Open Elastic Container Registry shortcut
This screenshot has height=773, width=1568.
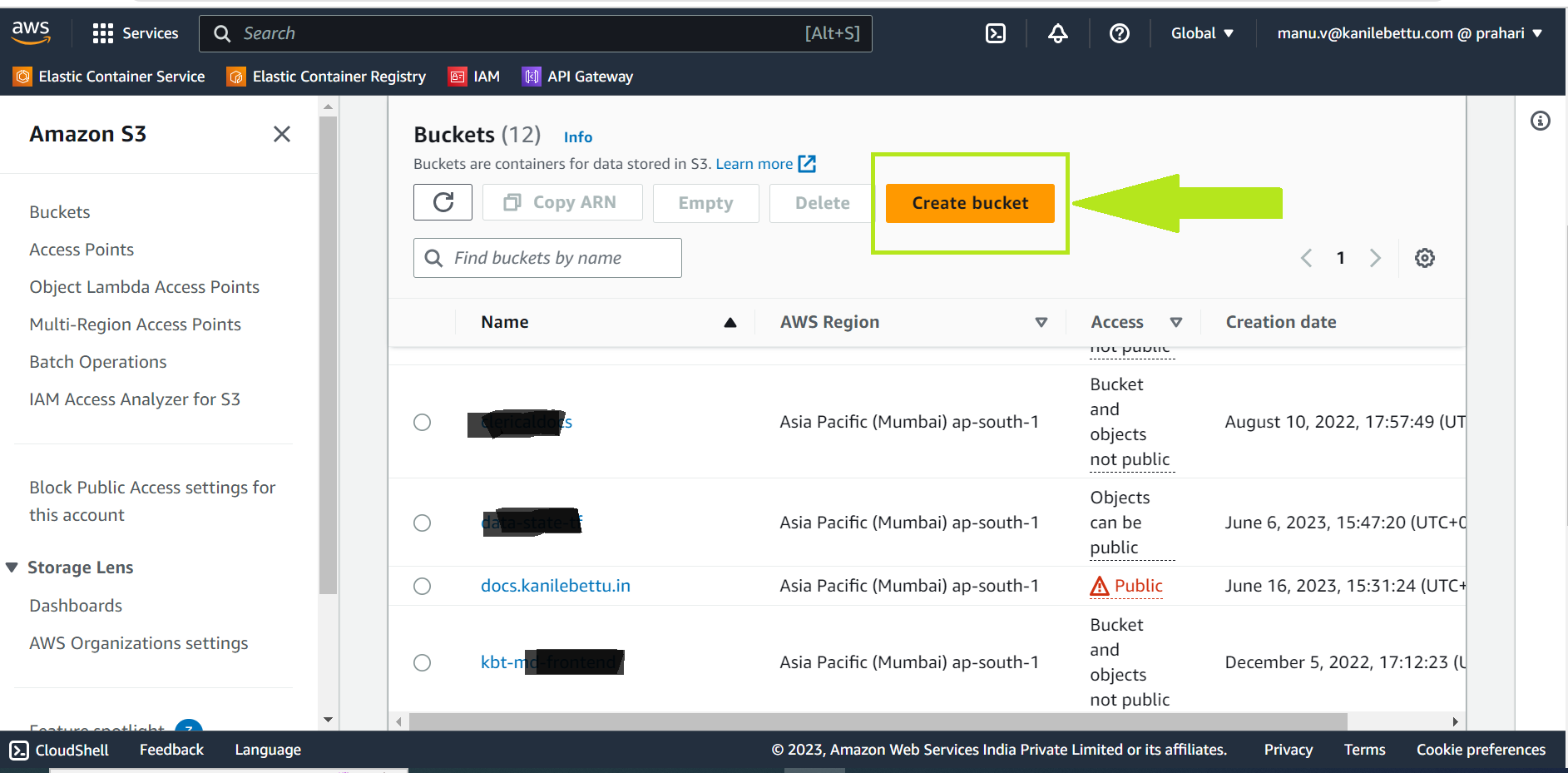click(x=327, y=77)
